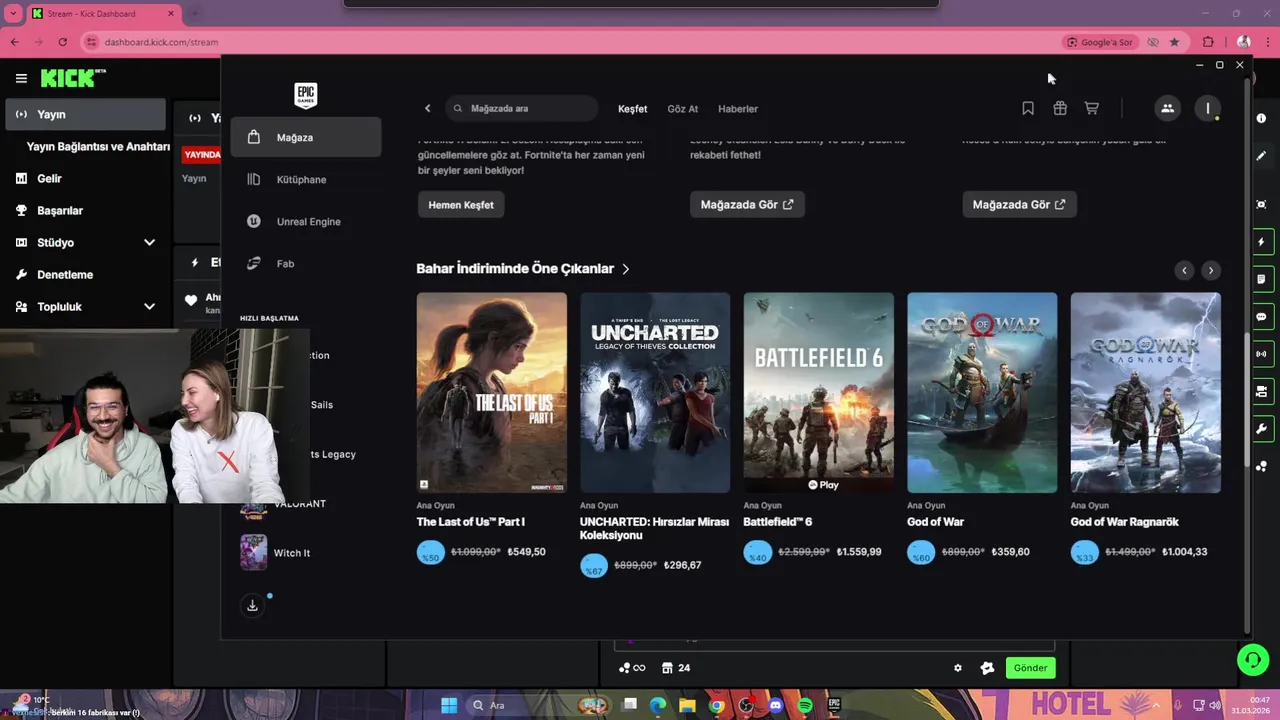Open Kick headset support button
Viewport: 1280px width, 720px height.
(1253, 660)
